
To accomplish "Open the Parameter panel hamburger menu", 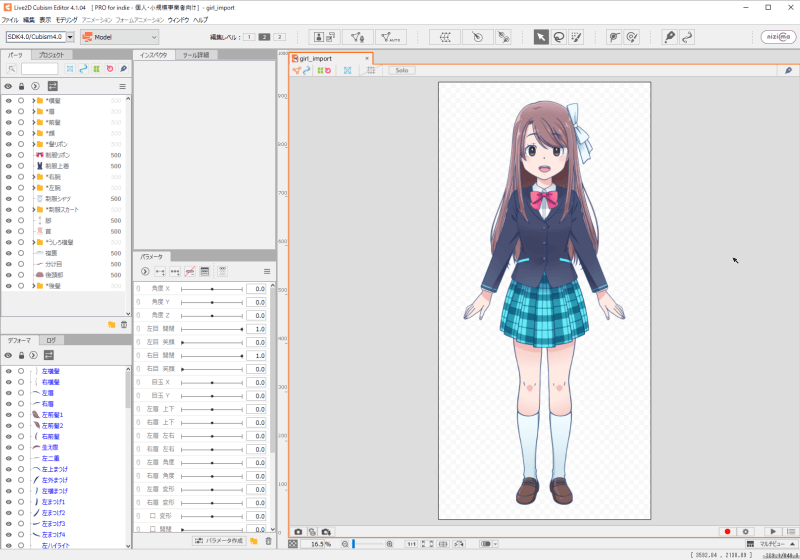I will [267, 271].
